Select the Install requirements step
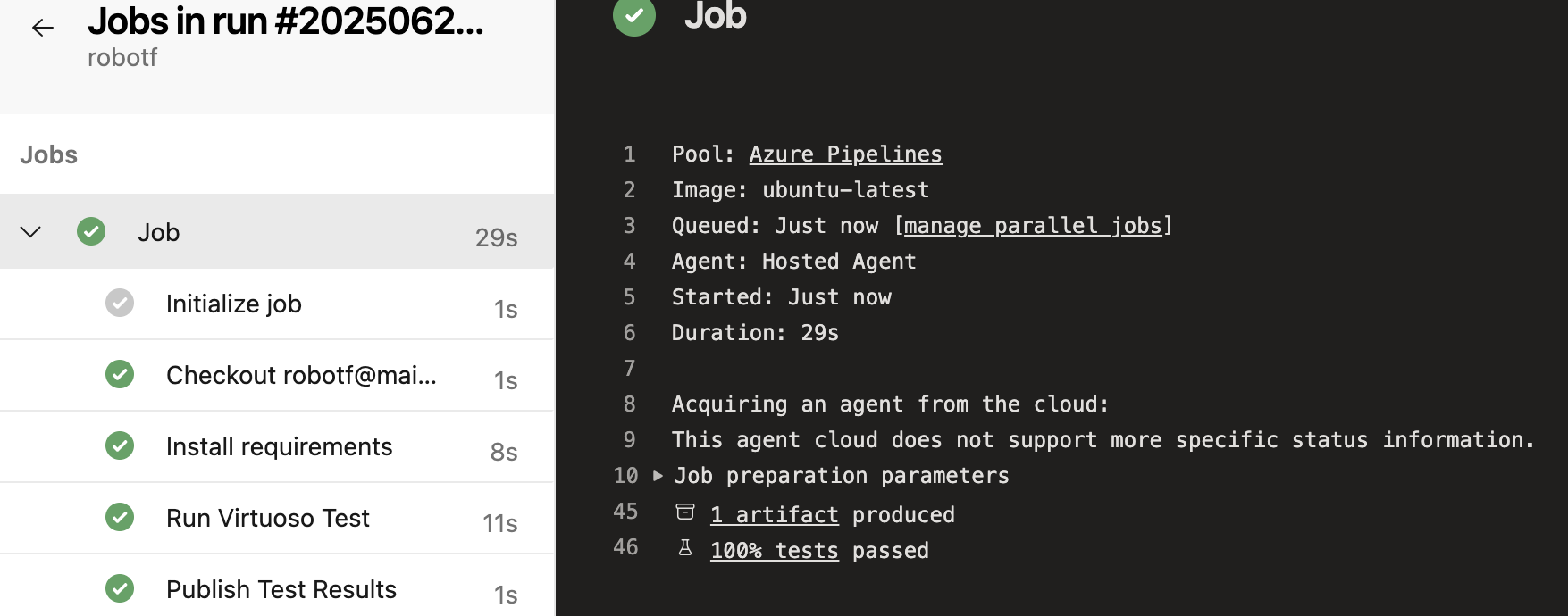Viewport: 1568px width, 616px height. pos(279,446)
